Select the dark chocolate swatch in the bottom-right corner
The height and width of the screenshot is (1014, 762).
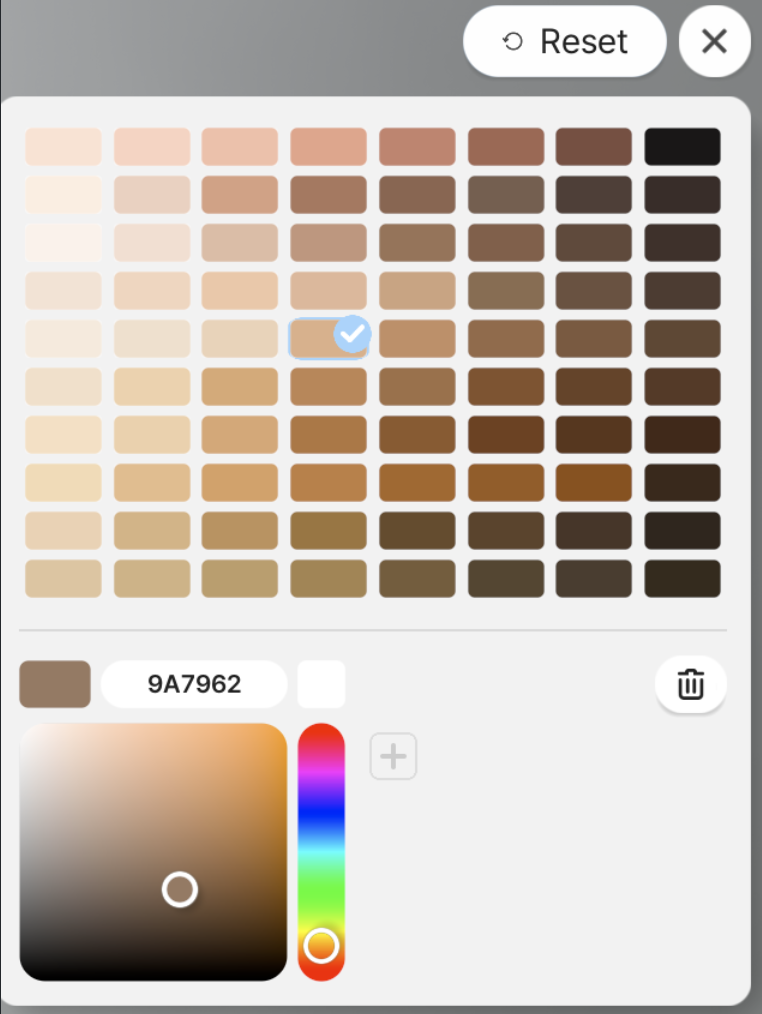pyautogui.click(x=682, y=576)
